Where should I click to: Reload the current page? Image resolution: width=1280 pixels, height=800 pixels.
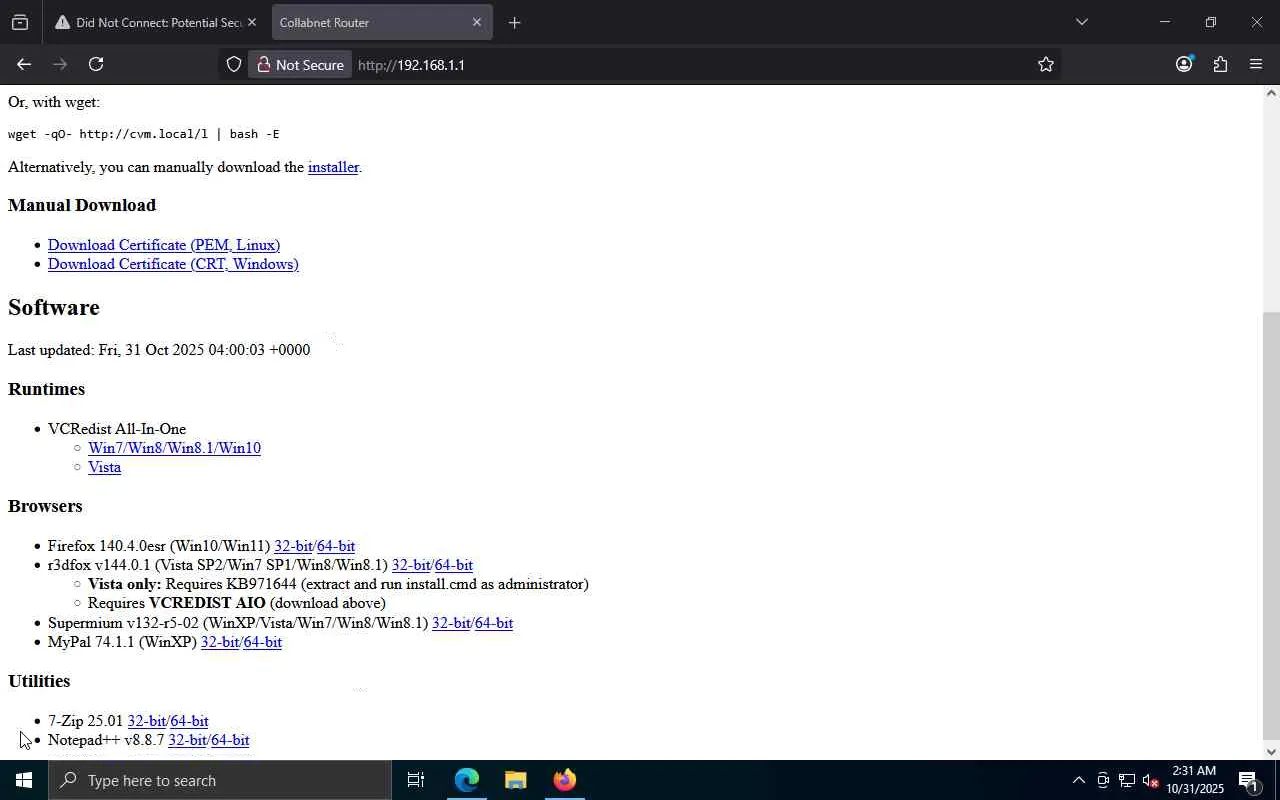click(96, 64)
